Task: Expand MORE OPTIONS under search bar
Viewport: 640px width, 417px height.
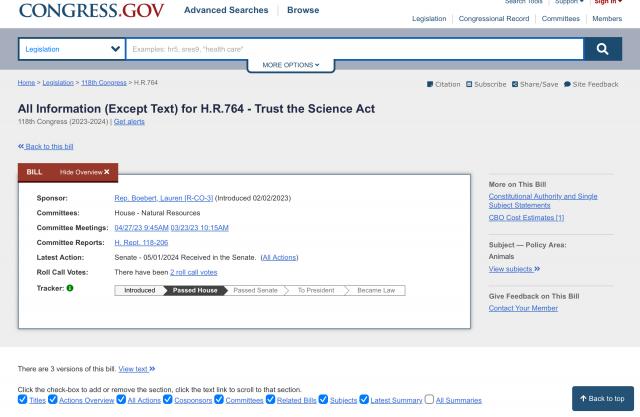Action: pyautogui.click(x=291, y=65)
